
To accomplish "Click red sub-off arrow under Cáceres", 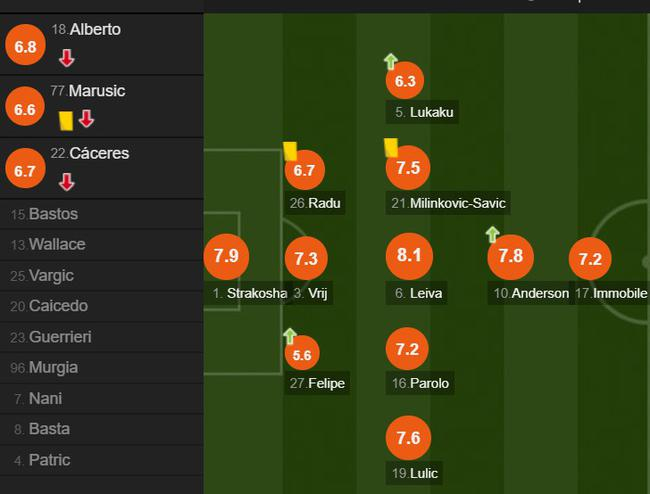I will 66,182.
